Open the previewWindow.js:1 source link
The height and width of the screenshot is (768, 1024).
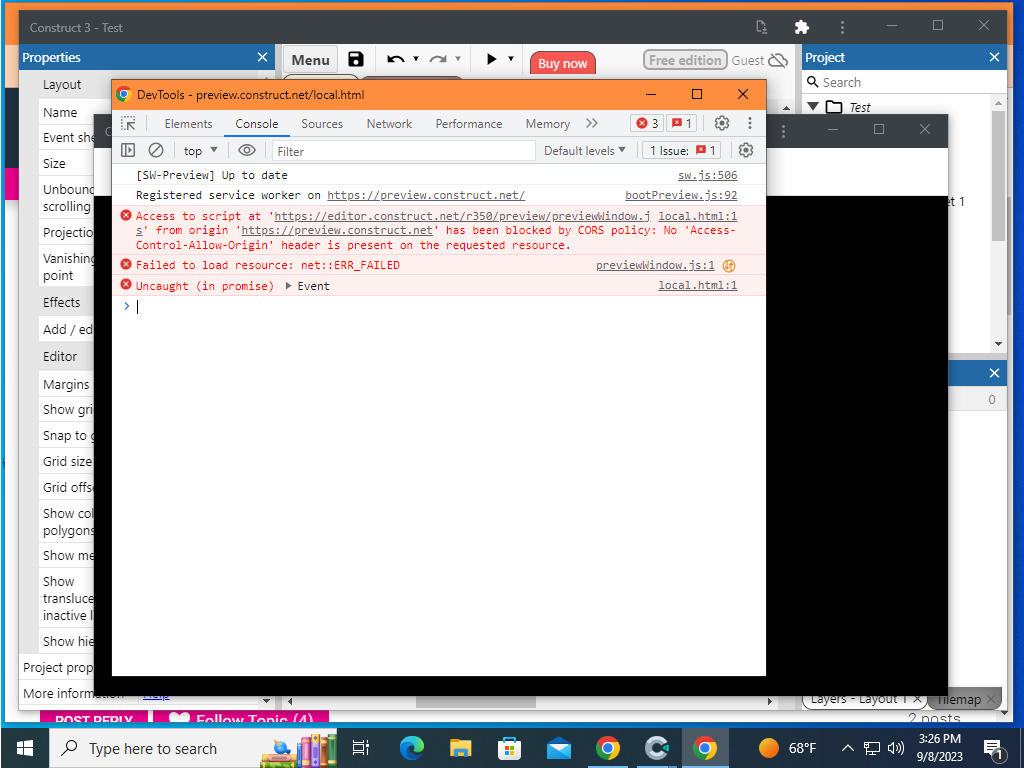[655, 266]
